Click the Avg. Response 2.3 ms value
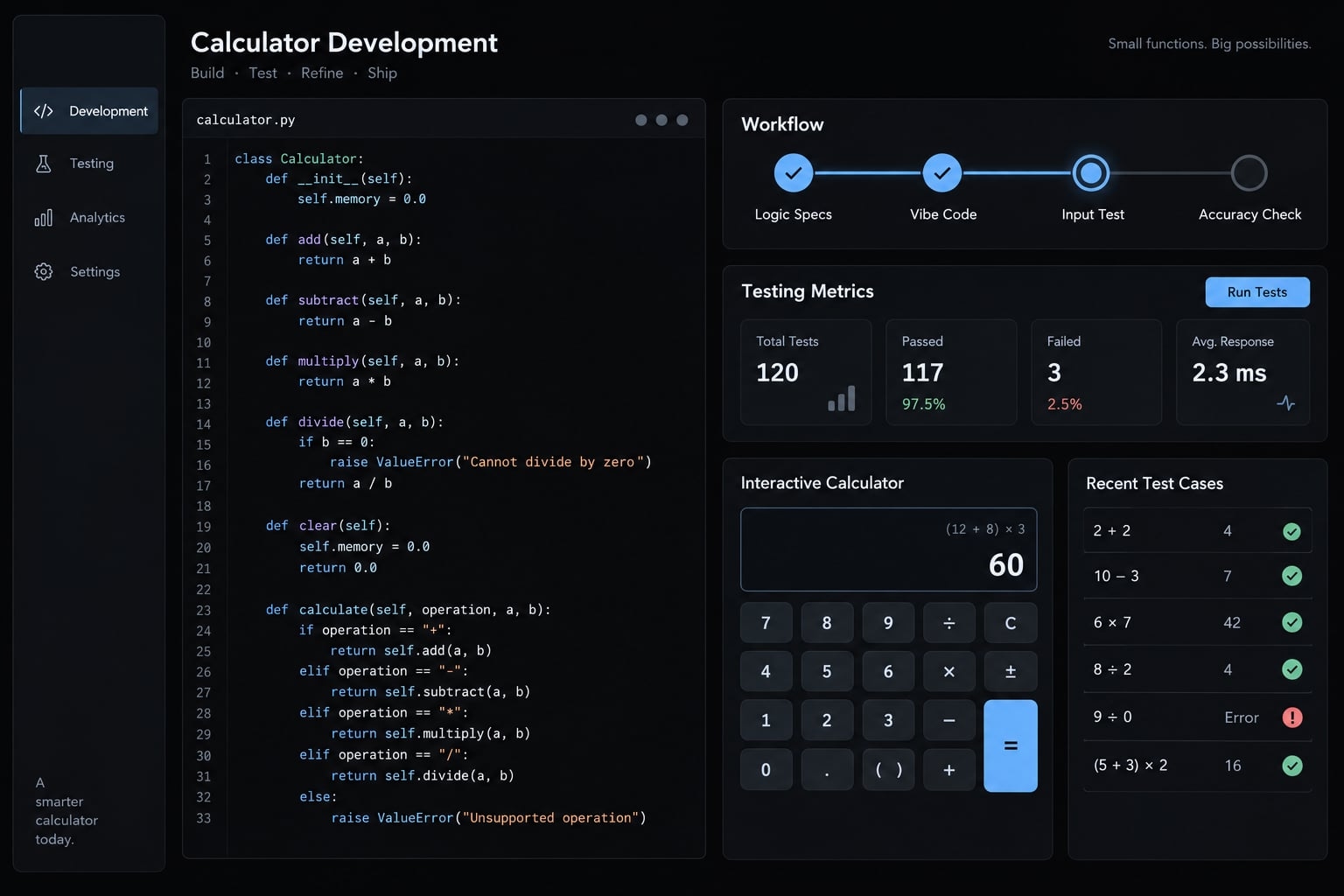Viewport: 1344px width, 896px height. (x=1228, y=373)
